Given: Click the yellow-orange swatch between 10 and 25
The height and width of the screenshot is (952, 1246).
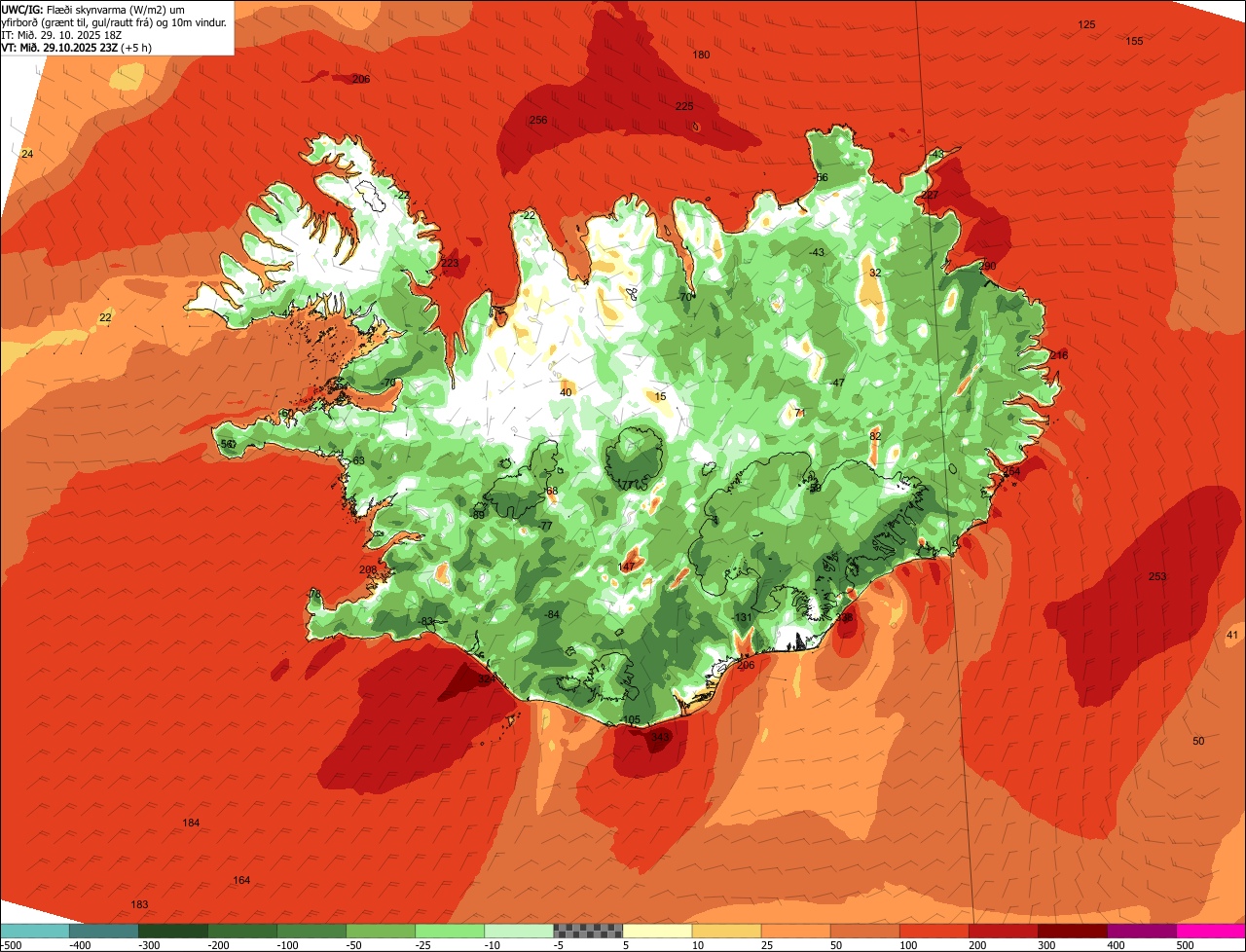Looking at the screenshot, I should click(726, 931).
